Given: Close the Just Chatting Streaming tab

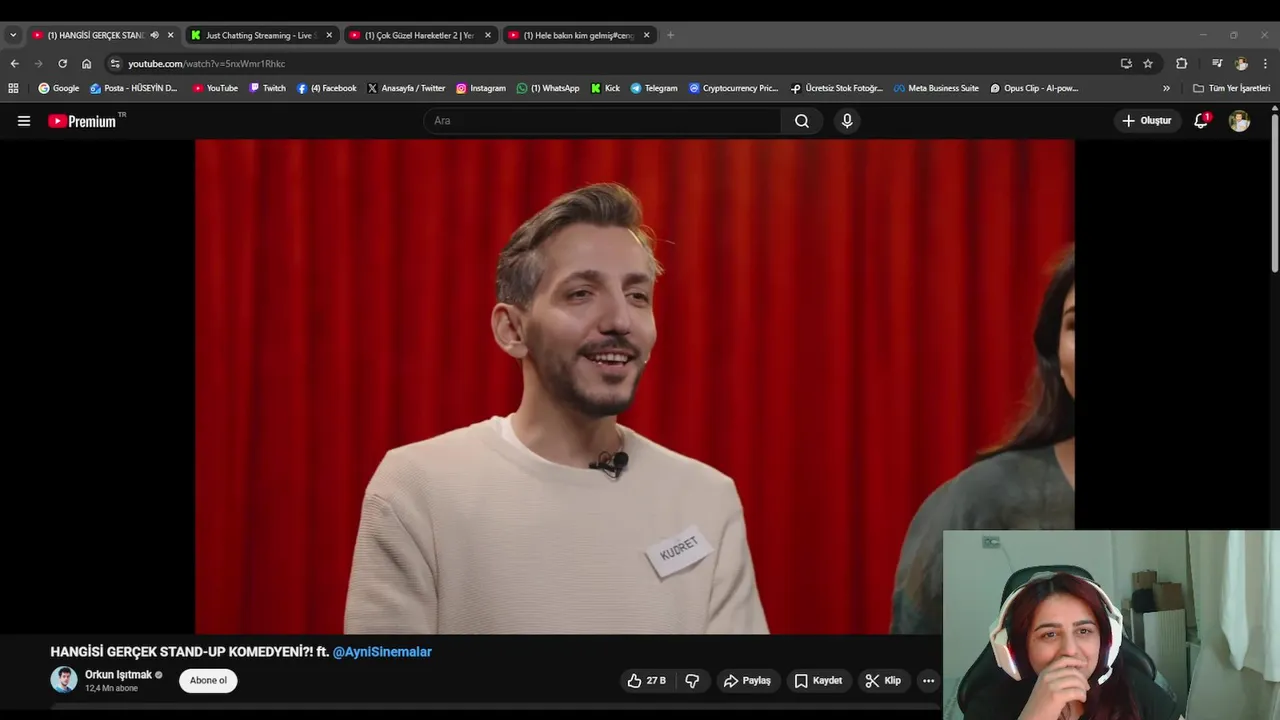Looking at the screenshot, I should (x=329, y=35).
